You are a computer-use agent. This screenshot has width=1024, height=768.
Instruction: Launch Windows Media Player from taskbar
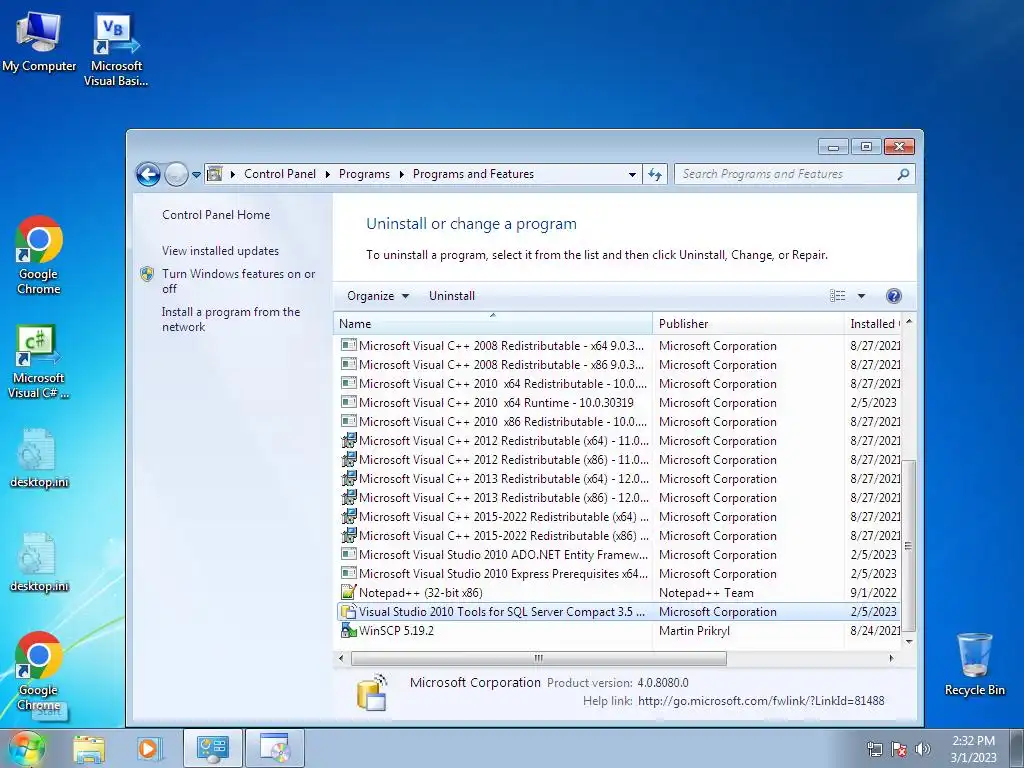click(x=148, y=749)
